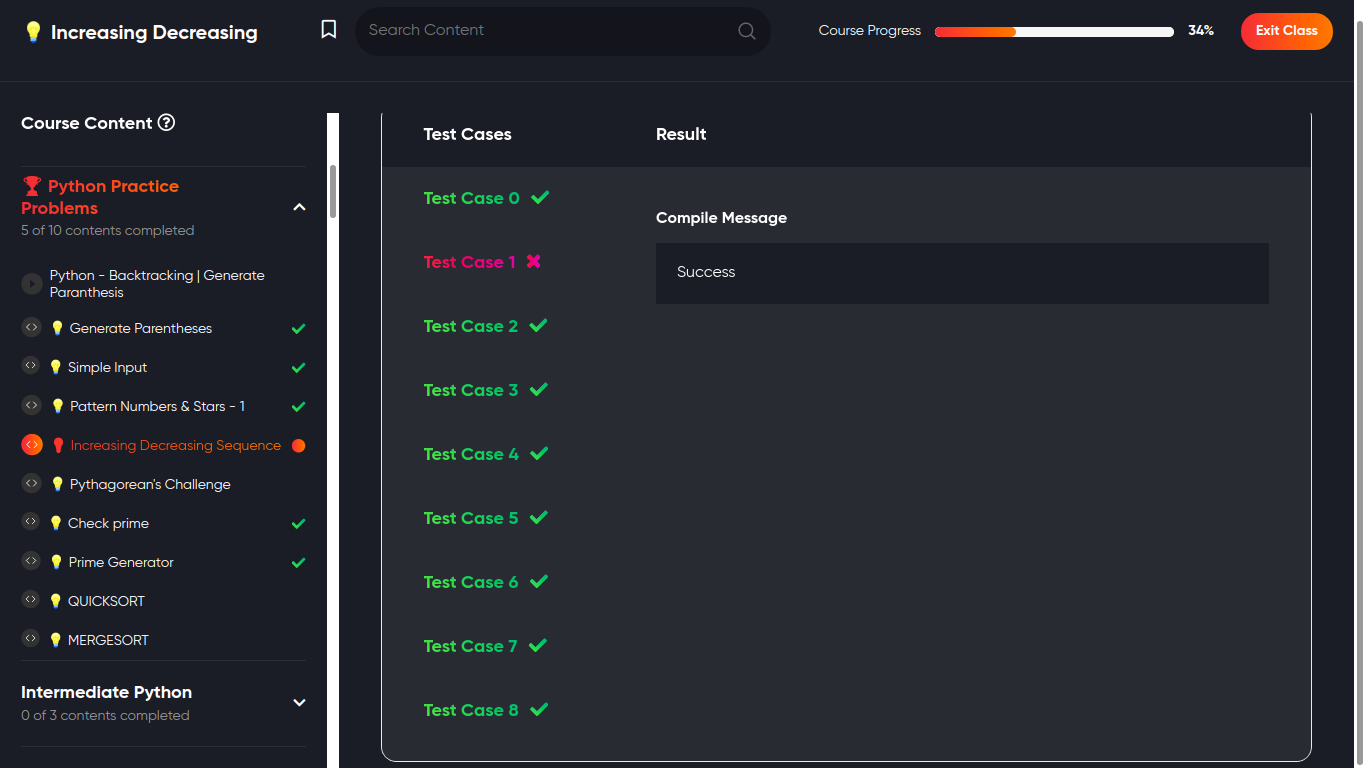Expand the Intermediate Python section
The height and width of the screenshot is (768, 1366).
click(x=299, y=702)
